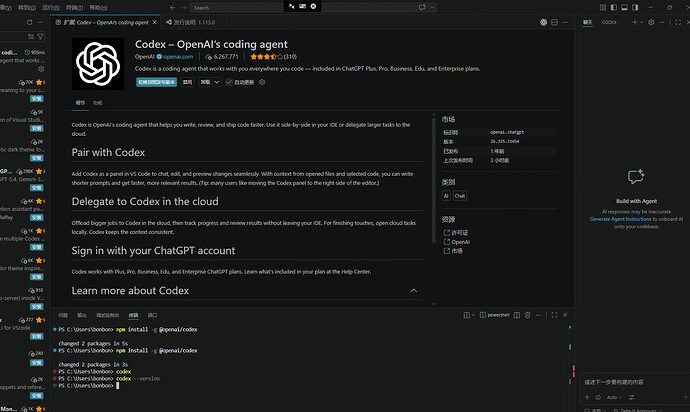The height and width of the screenshot is (412, 690).
Task: Toggle the bottom panel layout button
Action: [624, 7]
